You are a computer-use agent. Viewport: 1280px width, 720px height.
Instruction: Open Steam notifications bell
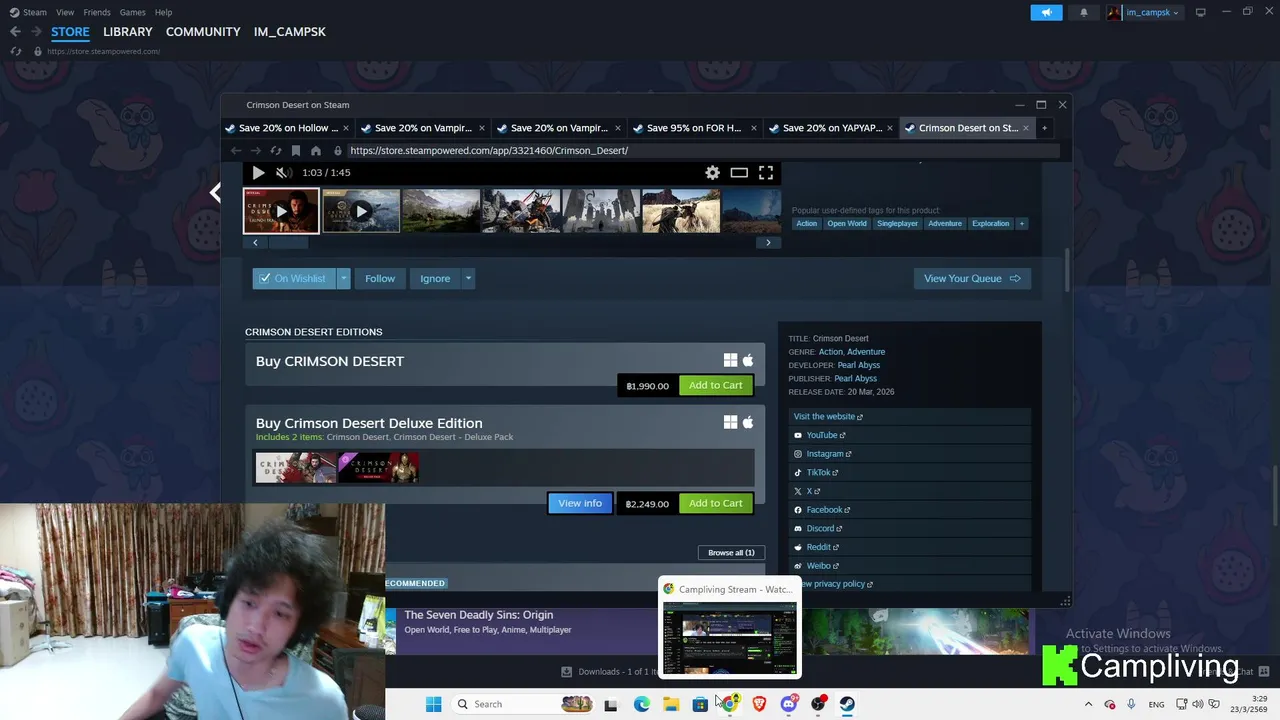coord(1084,12)
